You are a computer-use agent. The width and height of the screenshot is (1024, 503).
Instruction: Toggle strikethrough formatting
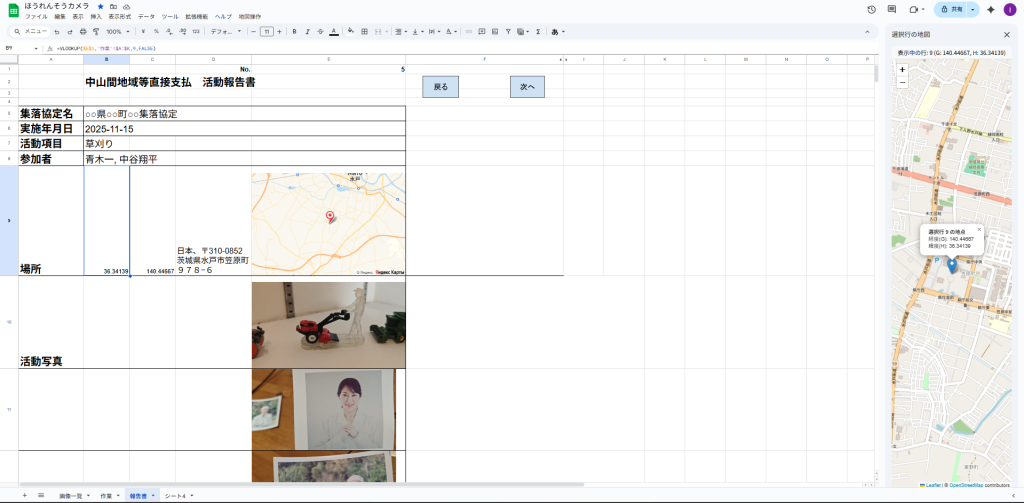320,31
